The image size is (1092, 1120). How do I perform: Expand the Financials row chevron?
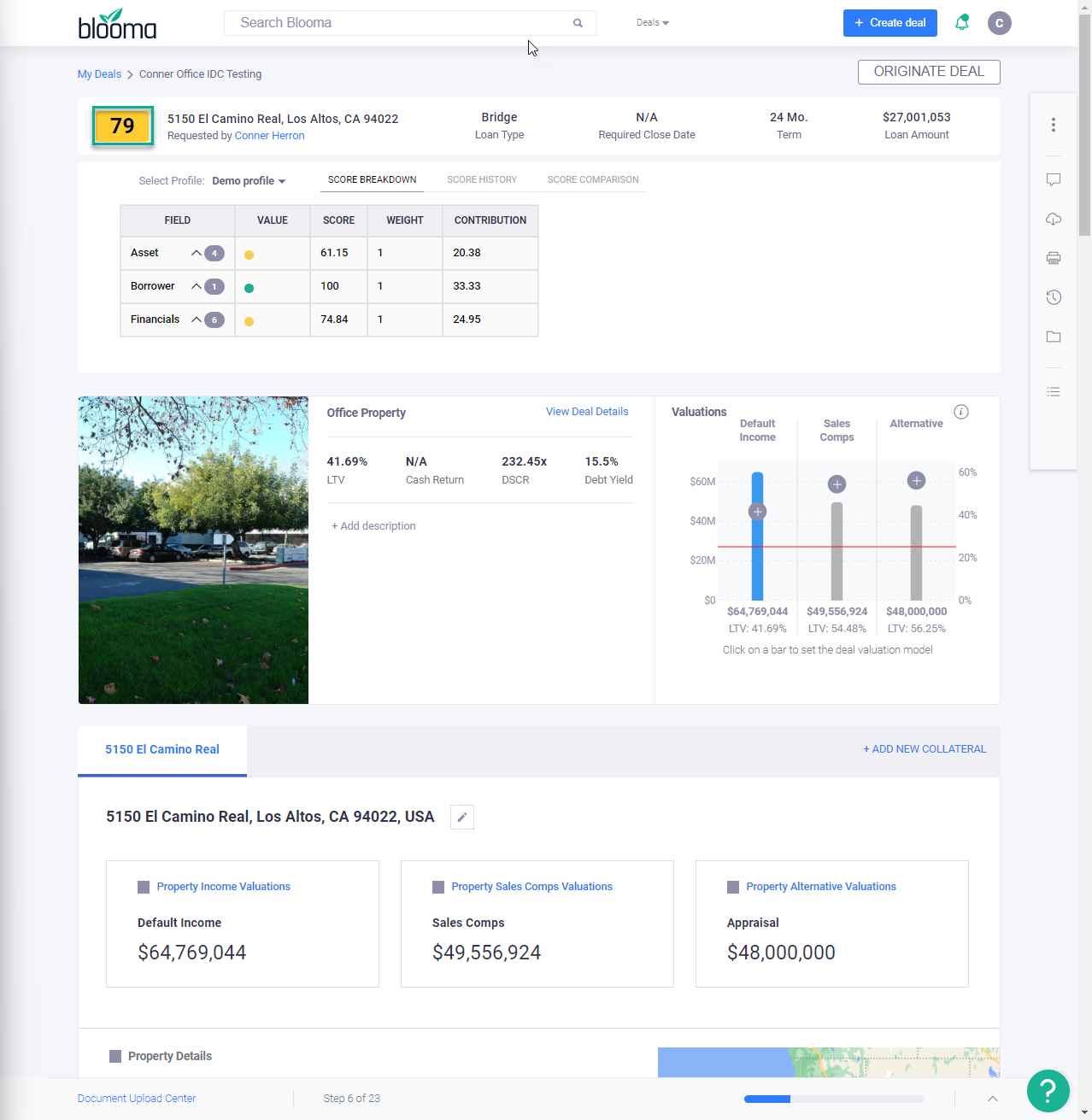click(x=197, y=320)
